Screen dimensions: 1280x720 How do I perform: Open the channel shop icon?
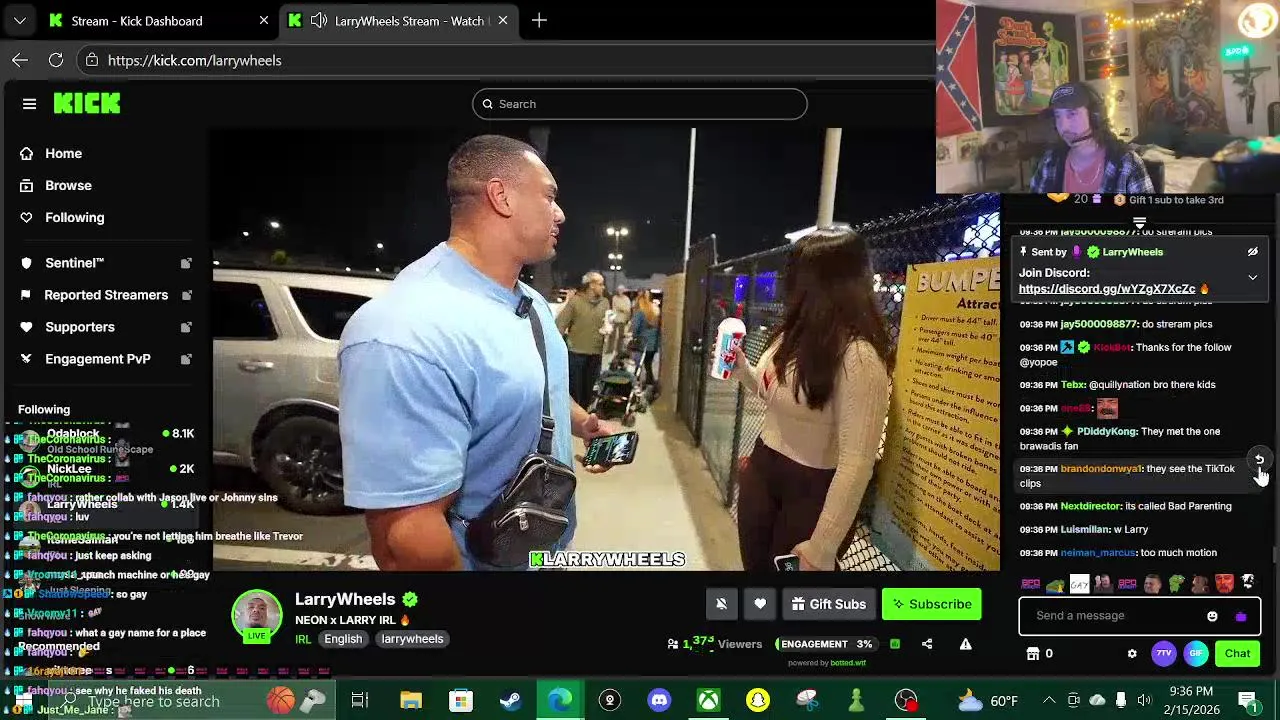pos(1033,654)
